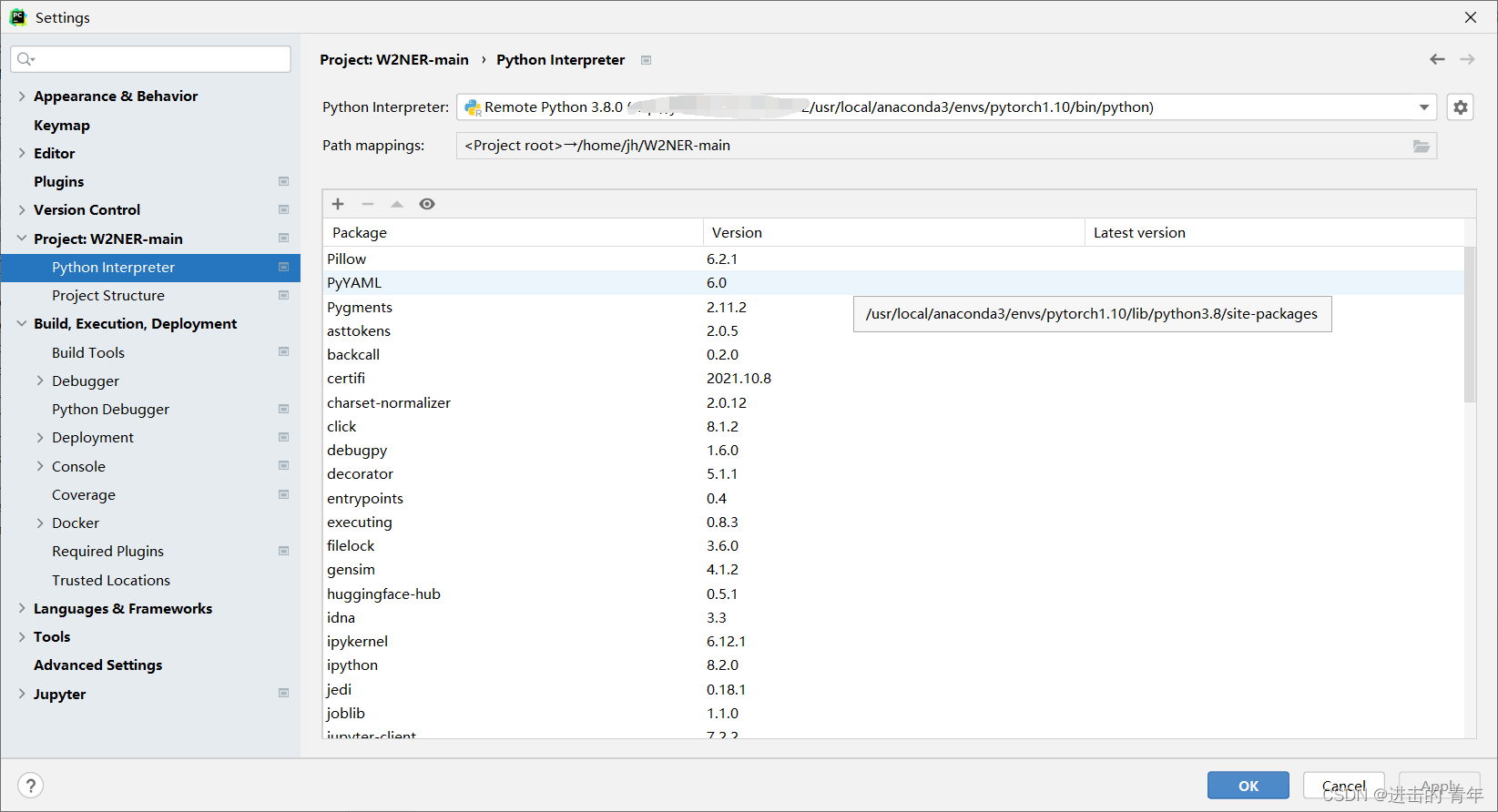Expand the Jupyter section
The image size is (1498, 812).
click(22, 694)
